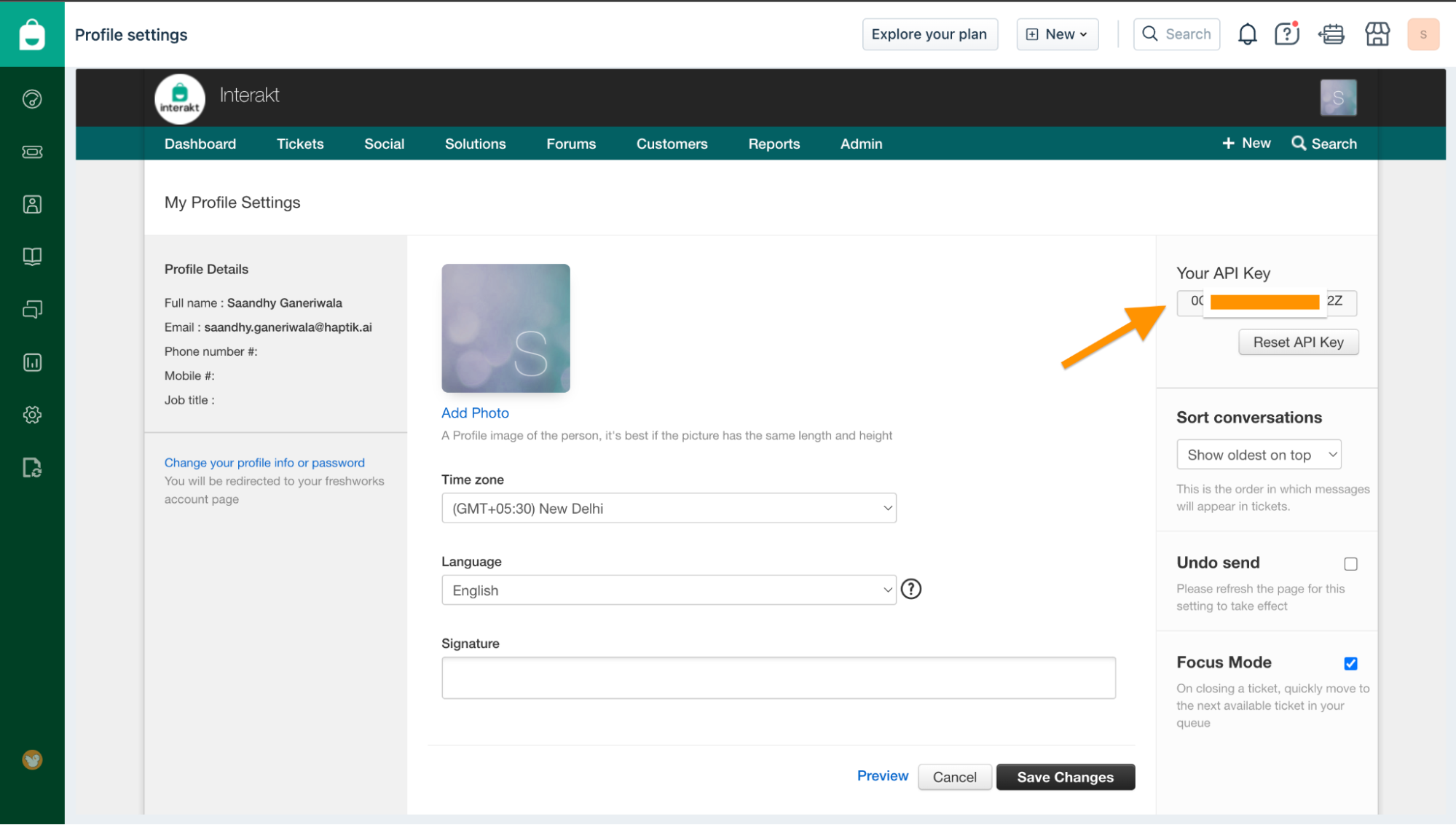Open the Analytics reports icon in the sidebar

(x=32, y=362)
